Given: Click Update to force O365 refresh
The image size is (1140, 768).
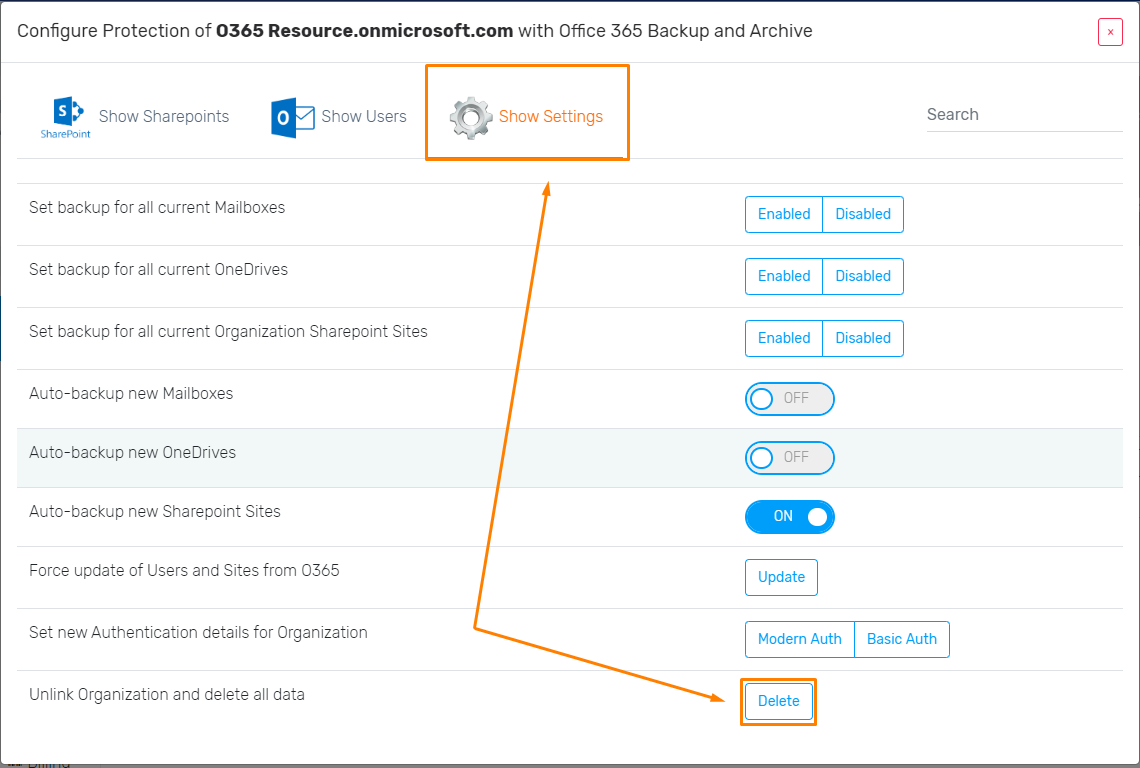Looking at the screenshot, I should [781, 577].
